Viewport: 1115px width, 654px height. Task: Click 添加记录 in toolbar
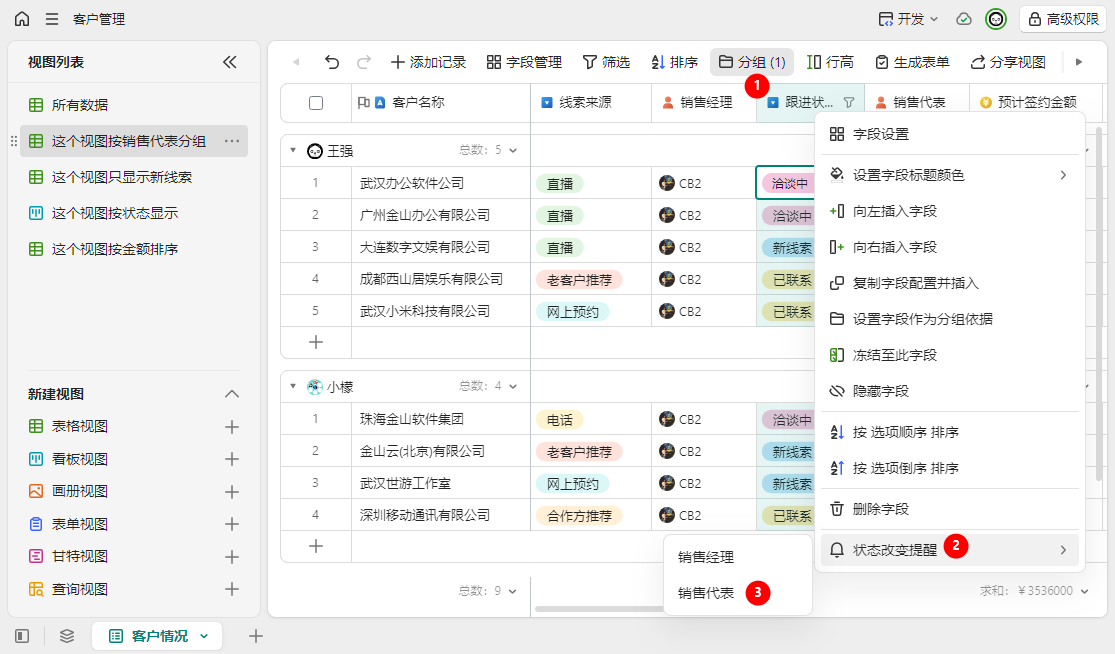click(x=428, y=63)
